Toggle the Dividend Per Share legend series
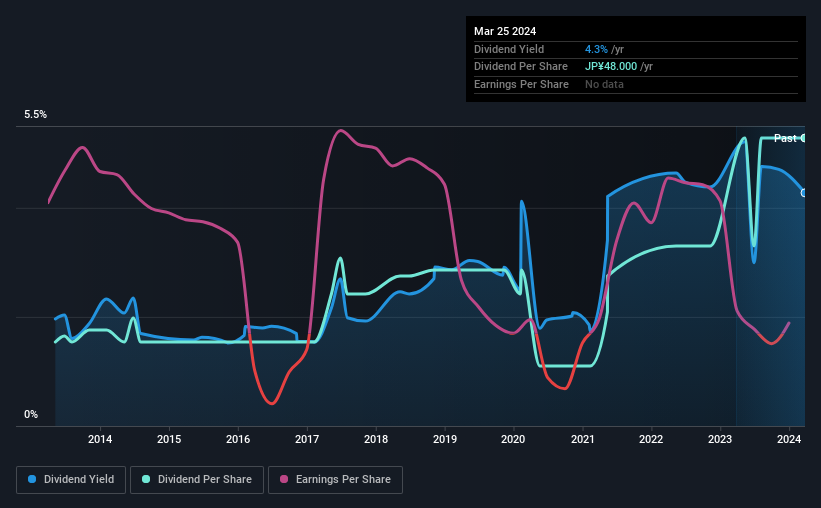Image resolution: width=821 pixels, height=508 pixels. click(197, 480)
